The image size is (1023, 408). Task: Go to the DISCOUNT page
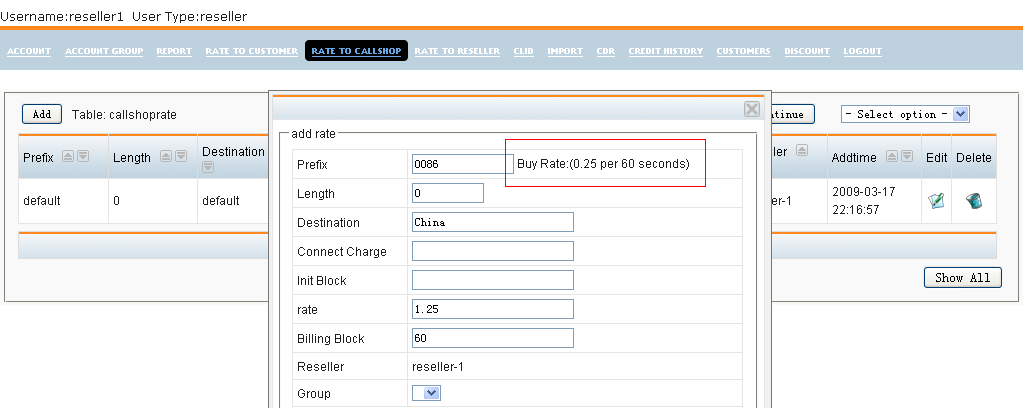[x=807, y=51]
